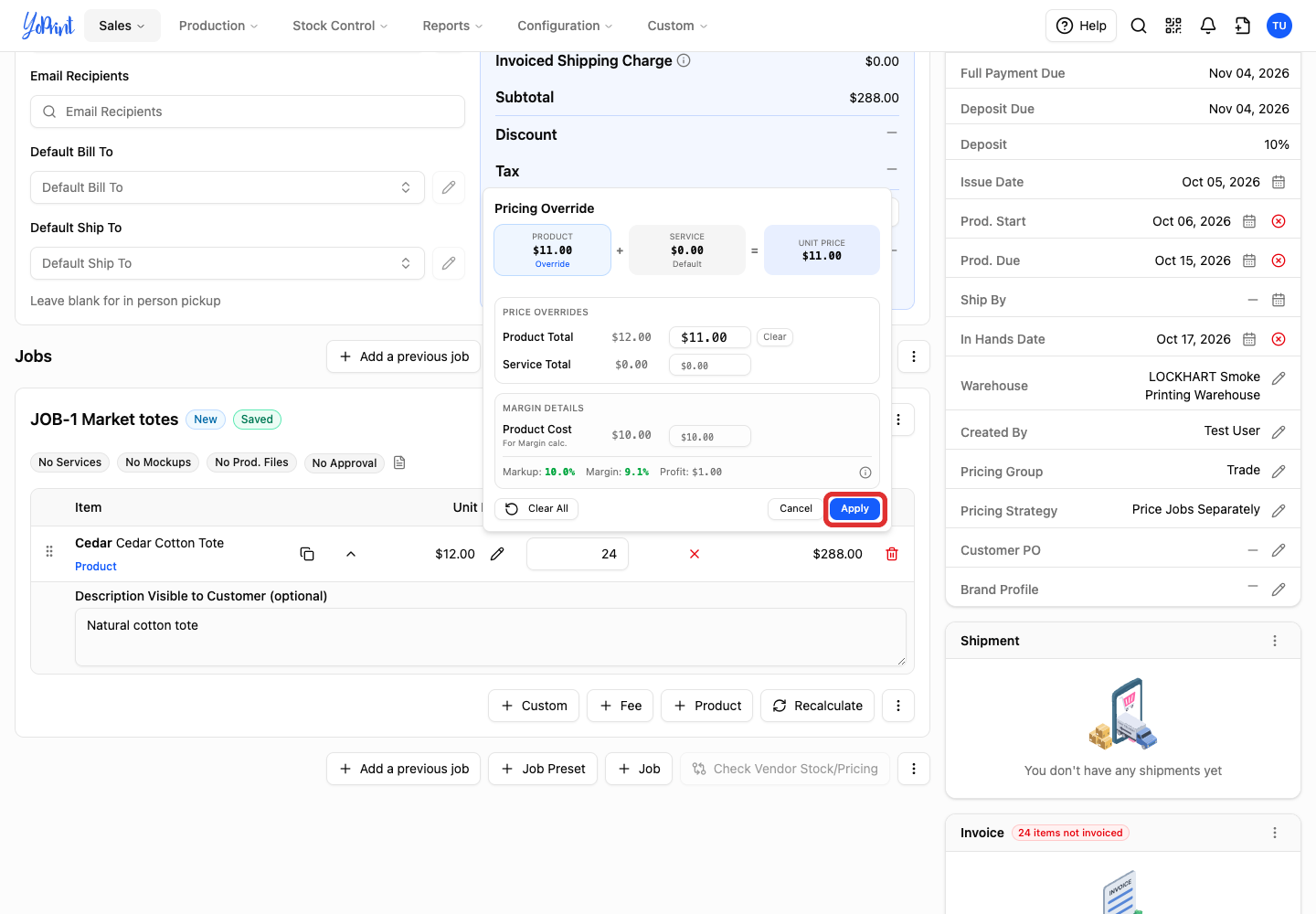Screen dimensions: 1316x914
Task: Select the Service price default card
Action: [x=687, y=250]
